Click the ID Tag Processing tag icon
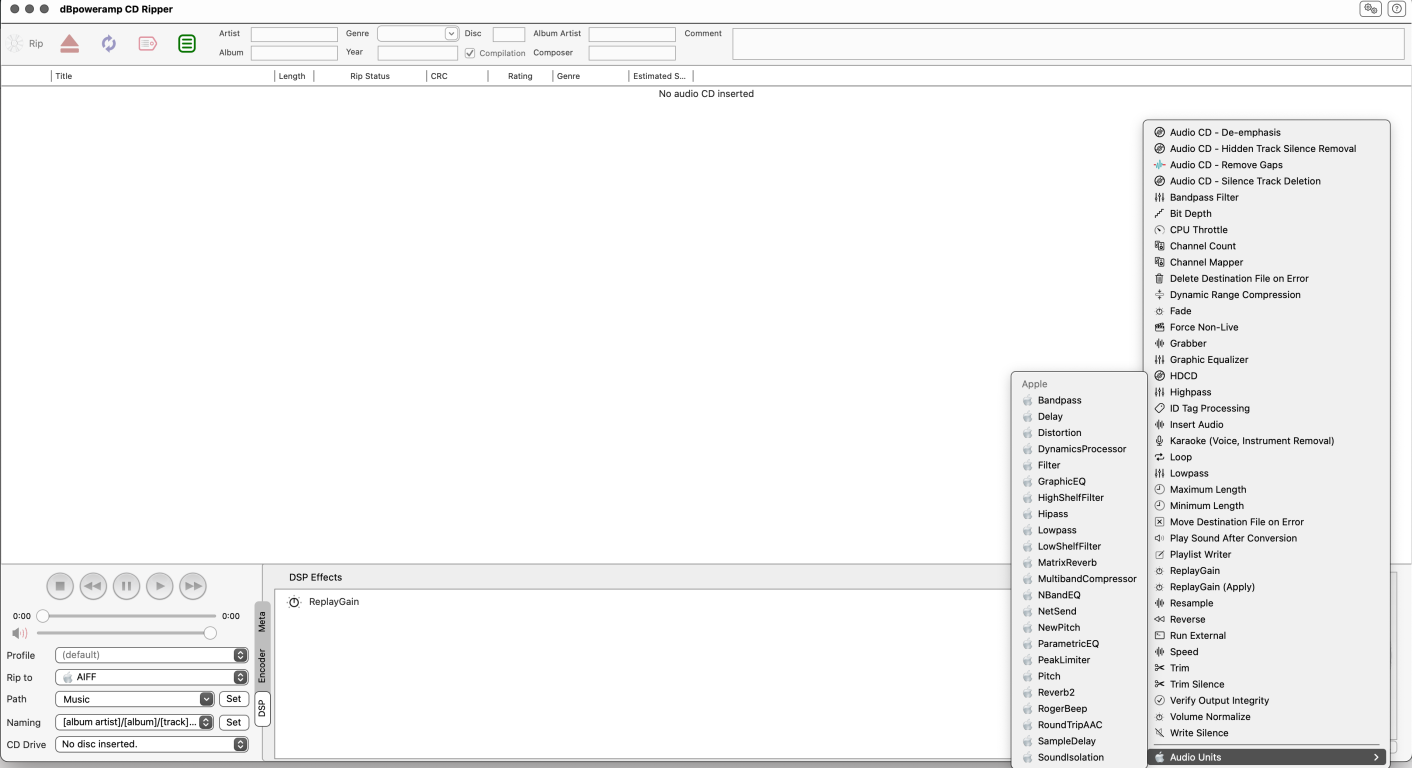Screen dimensions: 1412x768 [x=1160, y=408]
